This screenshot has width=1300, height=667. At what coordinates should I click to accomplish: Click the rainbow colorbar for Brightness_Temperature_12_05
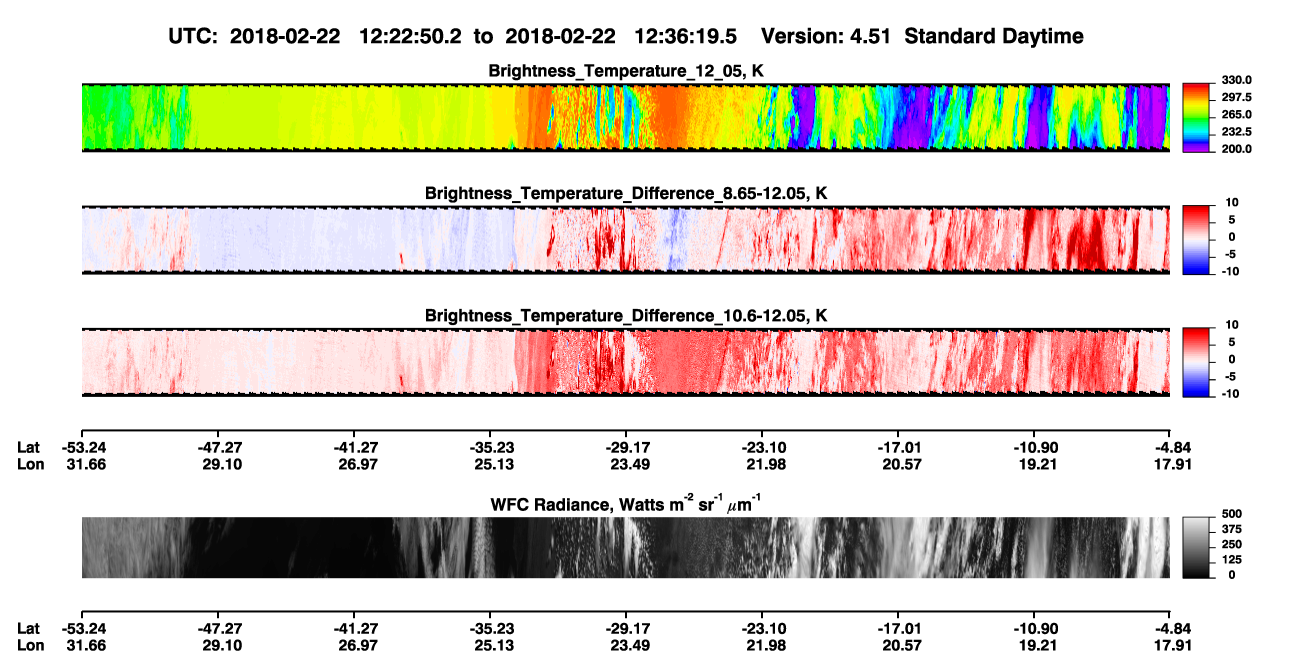(x=1197, y=118)
